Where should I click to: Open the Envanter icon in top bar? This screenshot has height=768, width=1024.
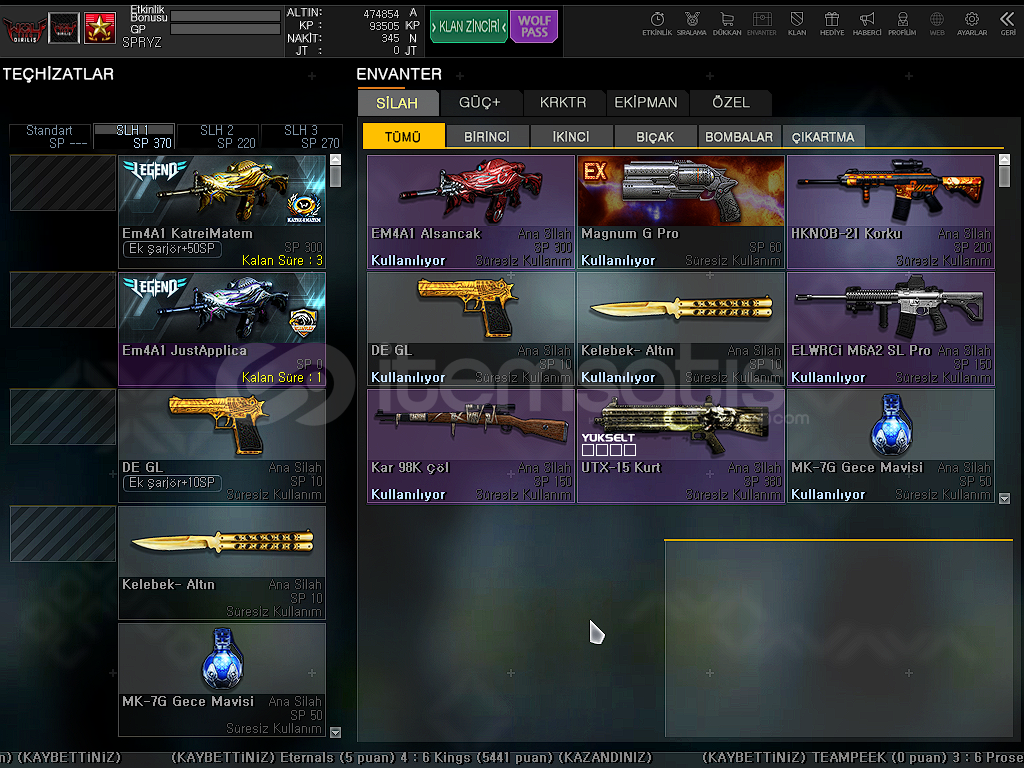pos(761,24)
